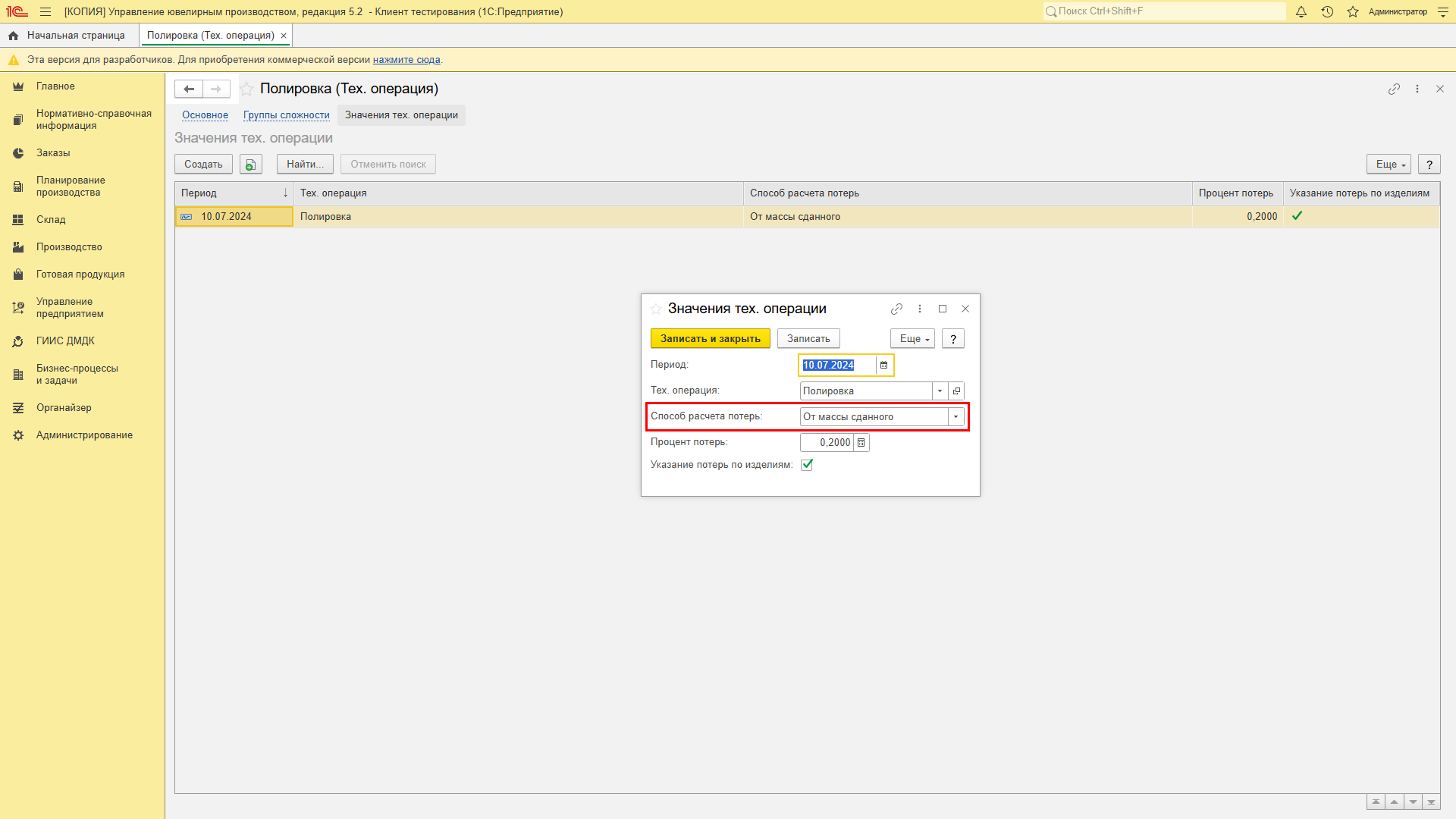Switch to Группы сложности tab link
Viewport: 1456px width, 819px height.
[x=287, y=115]
